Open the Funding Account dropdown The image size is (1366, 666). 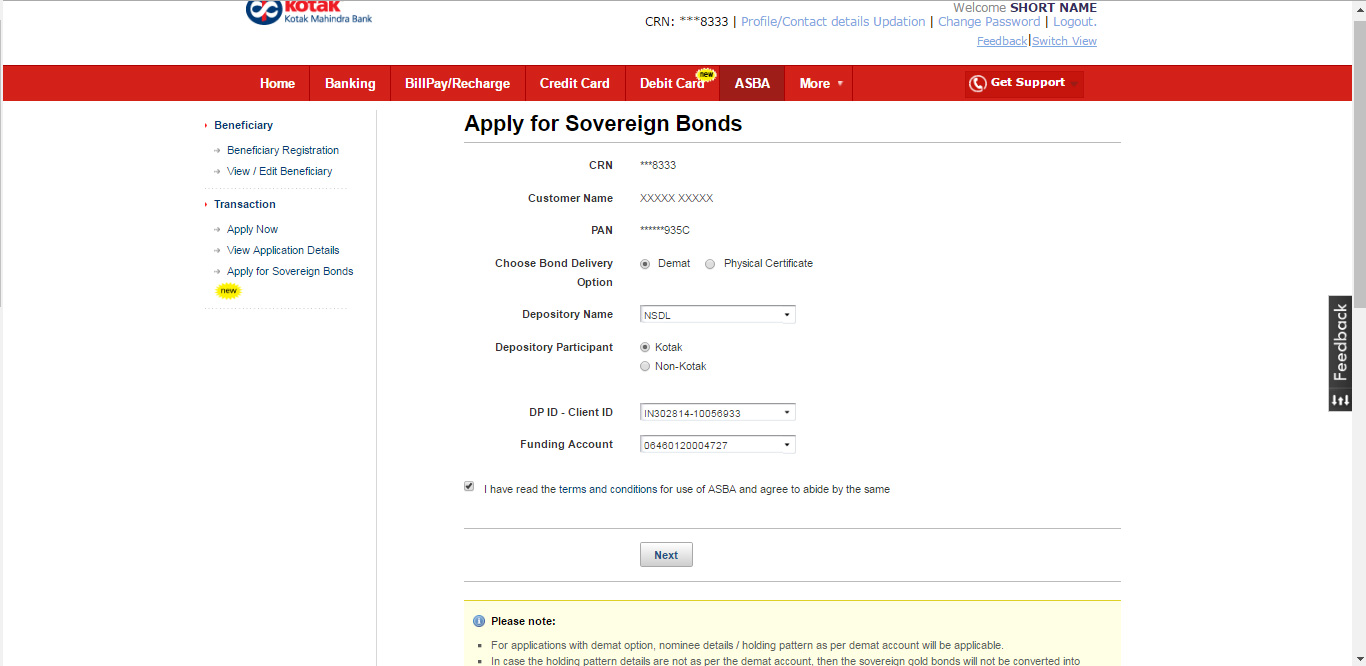click(x=718, y=445)
